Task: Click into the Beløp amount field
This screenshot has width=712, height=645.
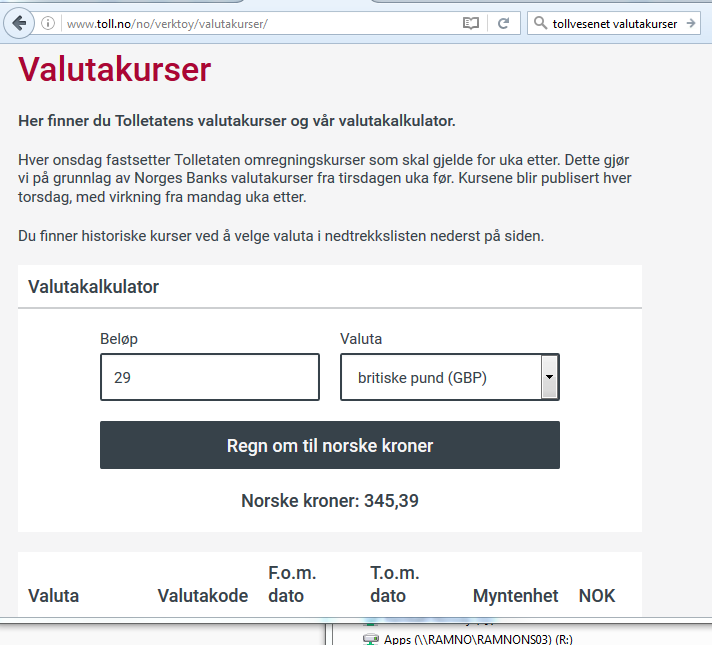Action: (x=210, y=377)
